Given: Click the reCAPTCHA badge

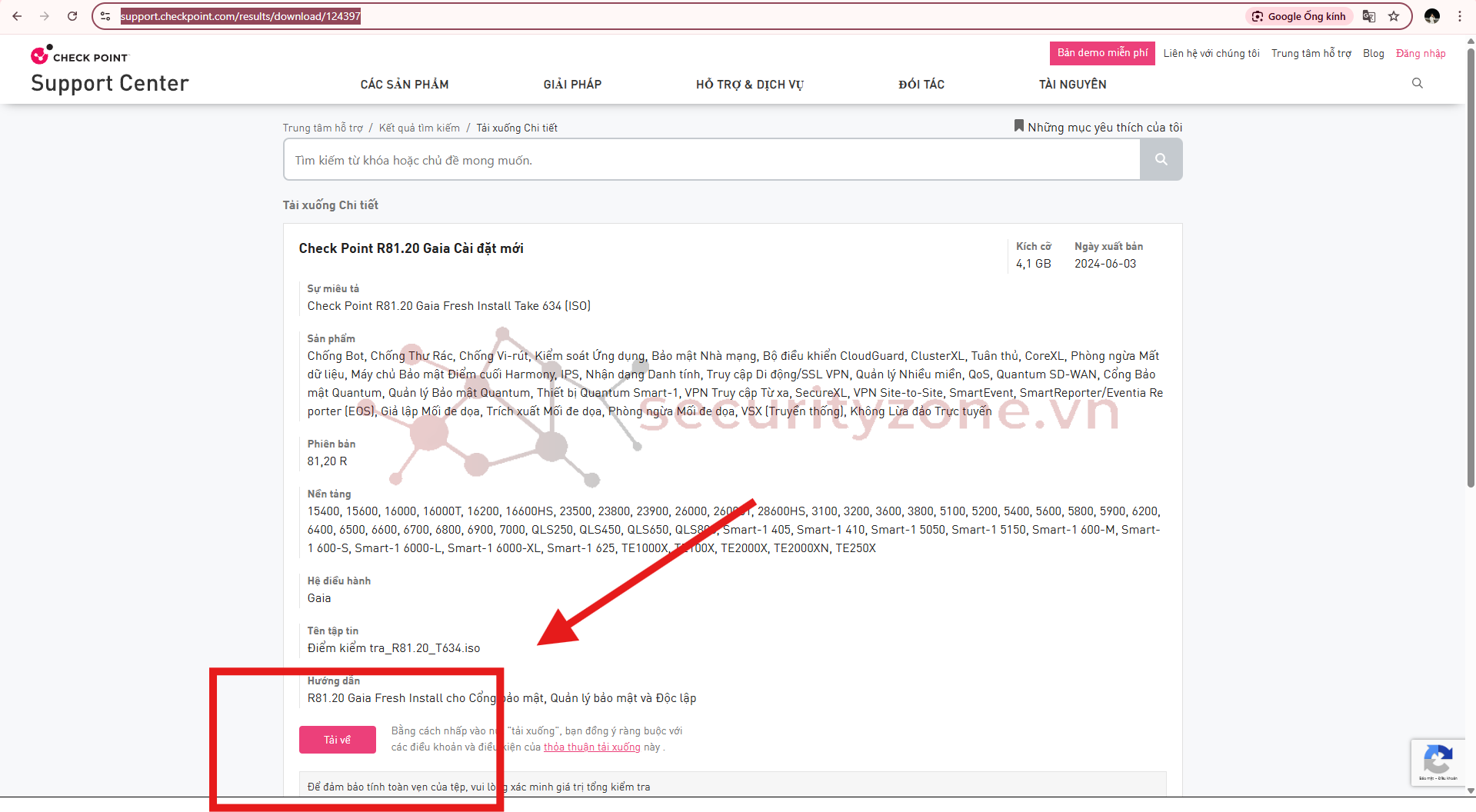Looking at the screenshot, I should [x=1438, y=763].
